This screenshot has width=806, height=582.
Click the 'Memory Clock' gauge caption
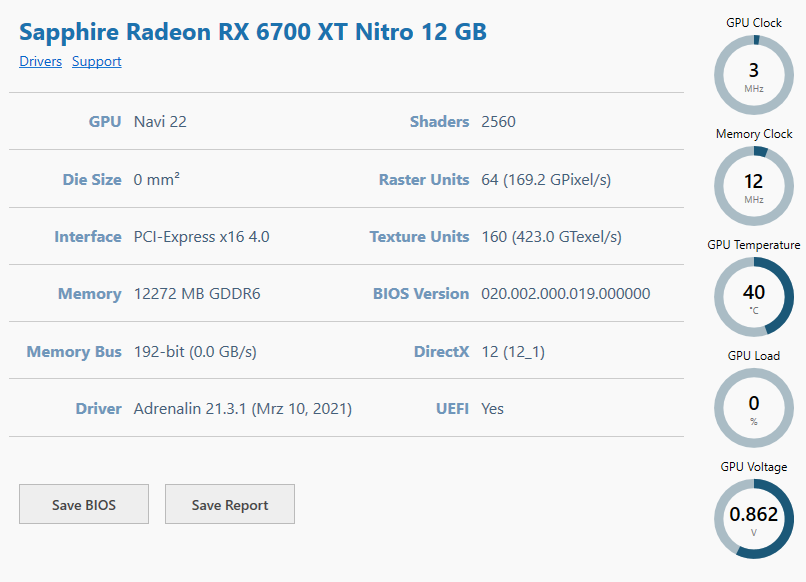754,134
